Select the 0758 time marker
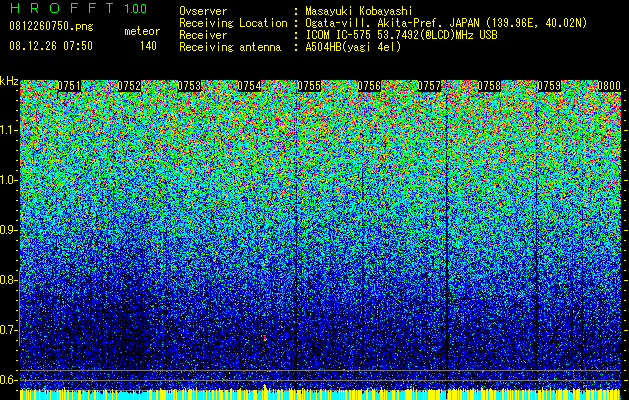The height and width of the screenshot is (400, 629). point(489,86)
